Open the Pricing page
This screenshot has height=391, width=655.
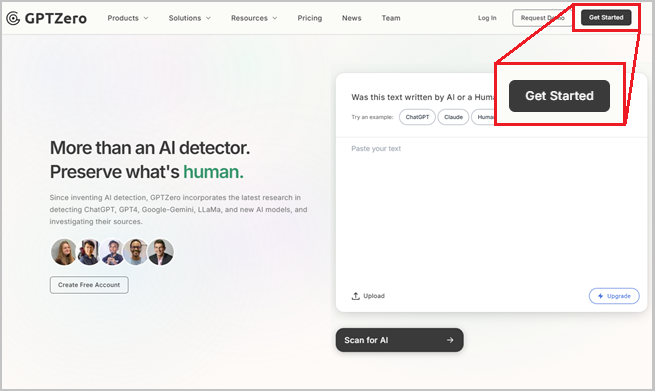click(x=310, y=18)
